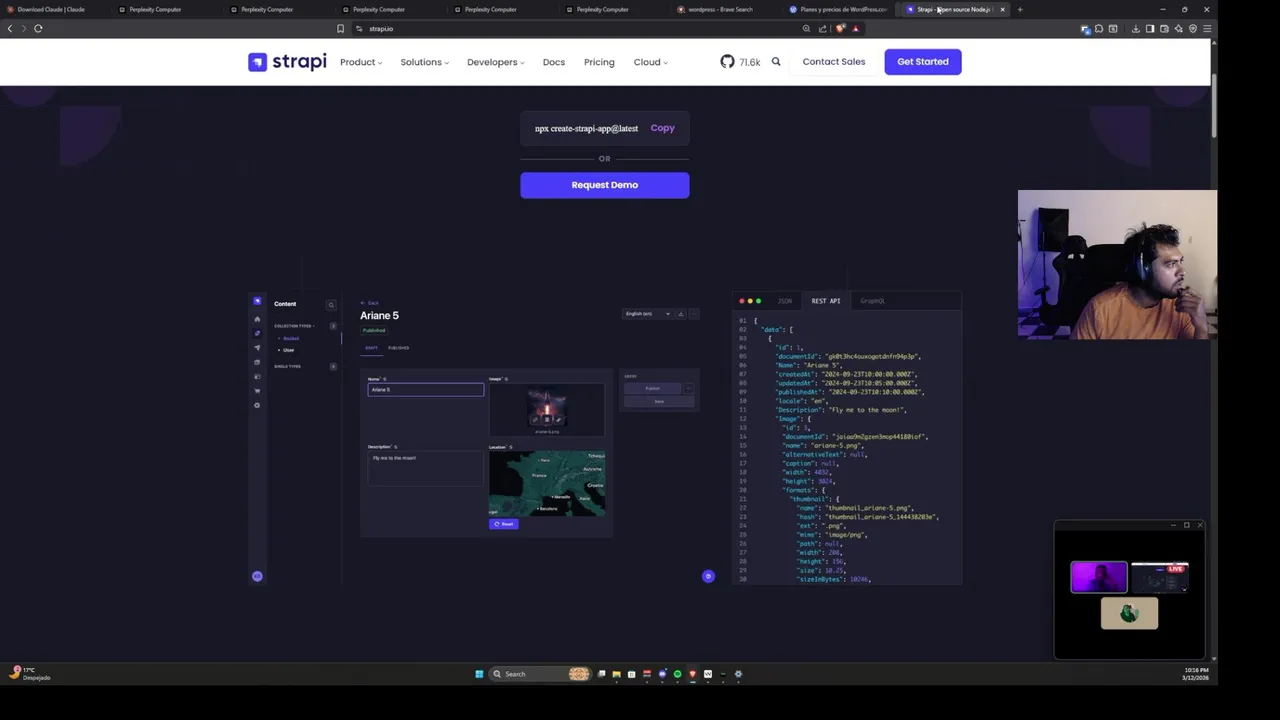Screen dimensions: 1280x720
Task: Switch to the Planes y precios de WordPress tab
Action: (x=838, y=9)
